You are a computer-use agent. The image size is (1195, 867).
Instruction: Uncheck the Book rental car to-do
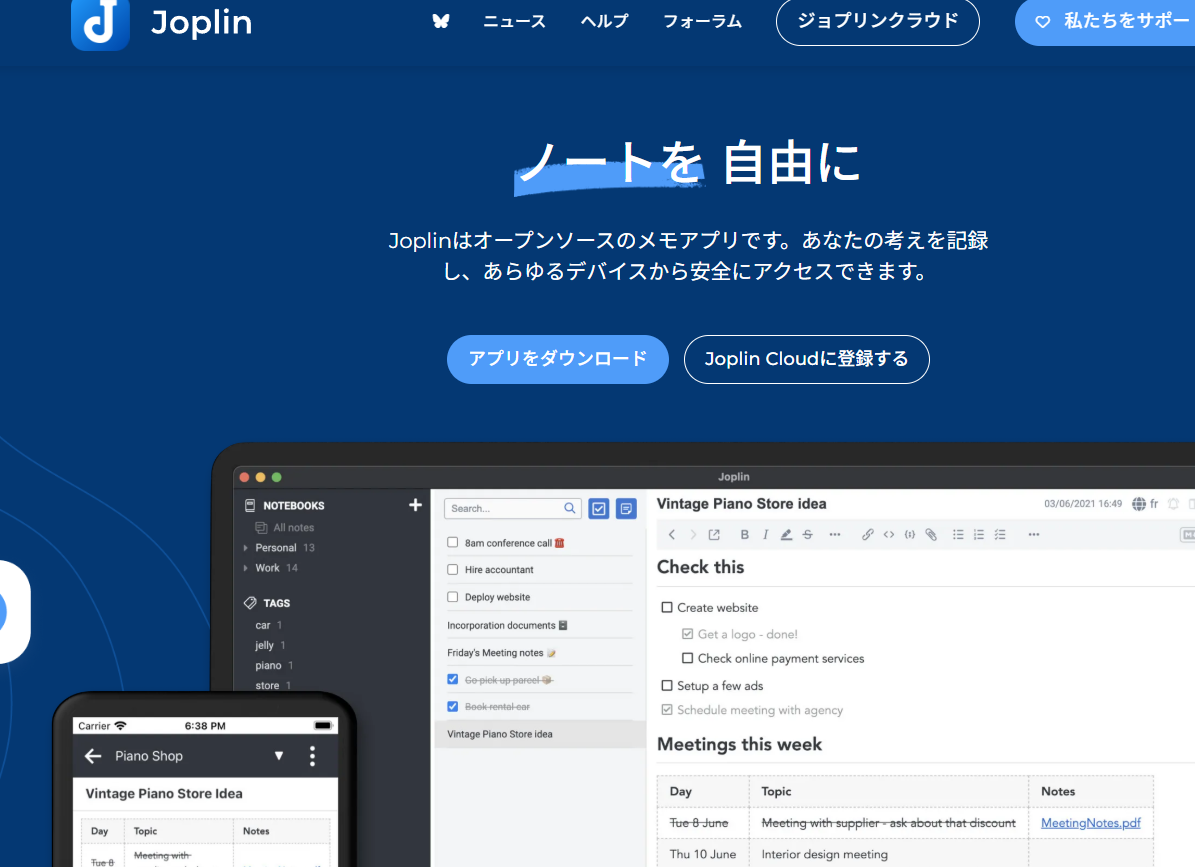click(x=453, y=706)
